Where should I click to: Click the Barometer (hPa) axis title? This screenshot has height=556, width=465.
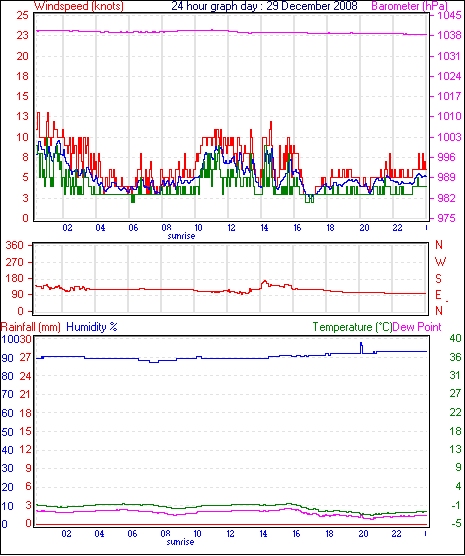pos(409,6)
